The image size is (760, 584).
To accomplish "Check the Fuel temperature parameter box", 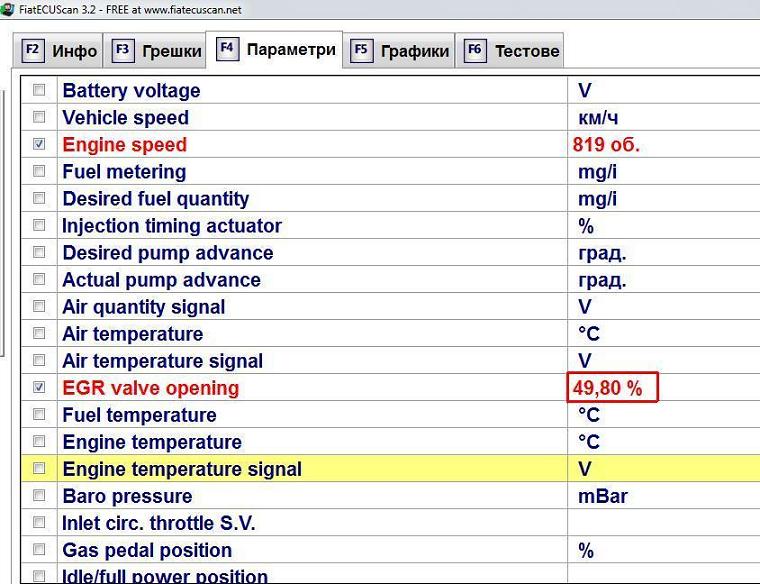I will point(39,414).
